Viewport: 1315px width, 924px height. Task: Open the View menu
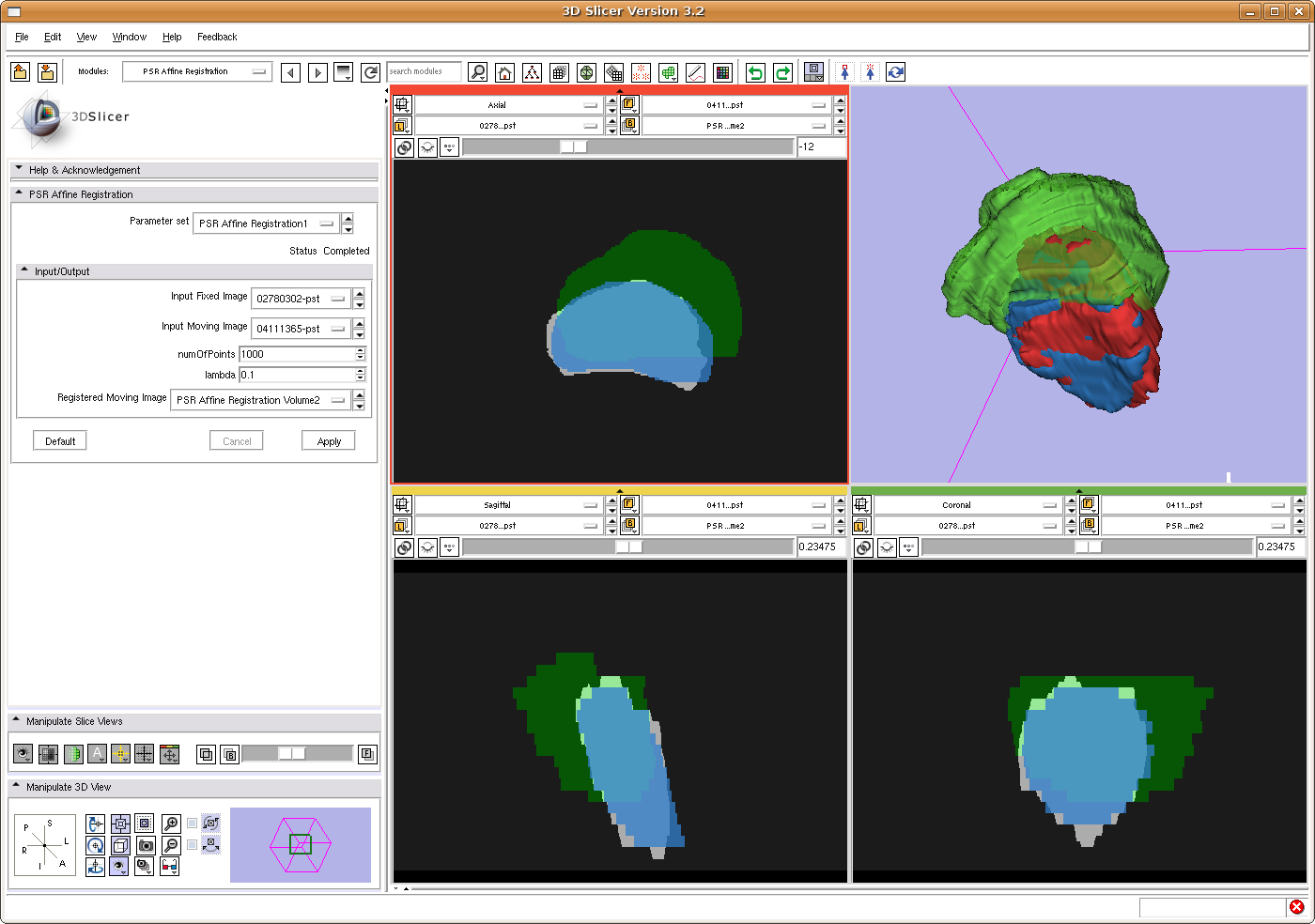[x=86, y=37]
